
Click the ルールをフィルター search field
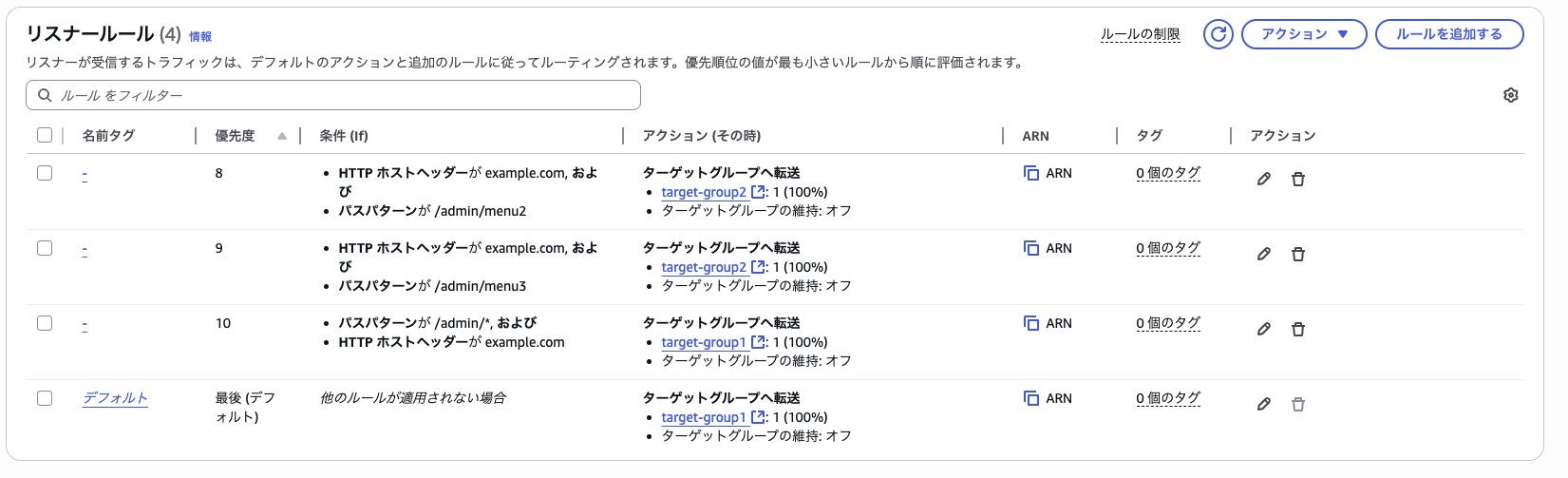[x=332, y=95]
